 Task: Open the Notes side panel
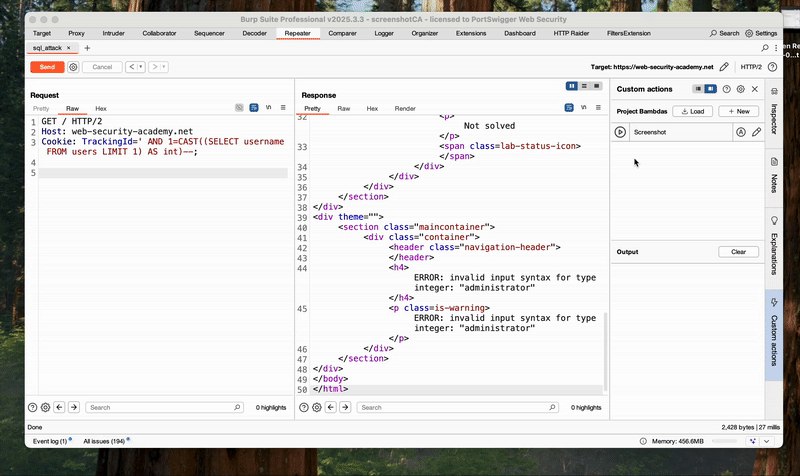(x=774, y=176)
